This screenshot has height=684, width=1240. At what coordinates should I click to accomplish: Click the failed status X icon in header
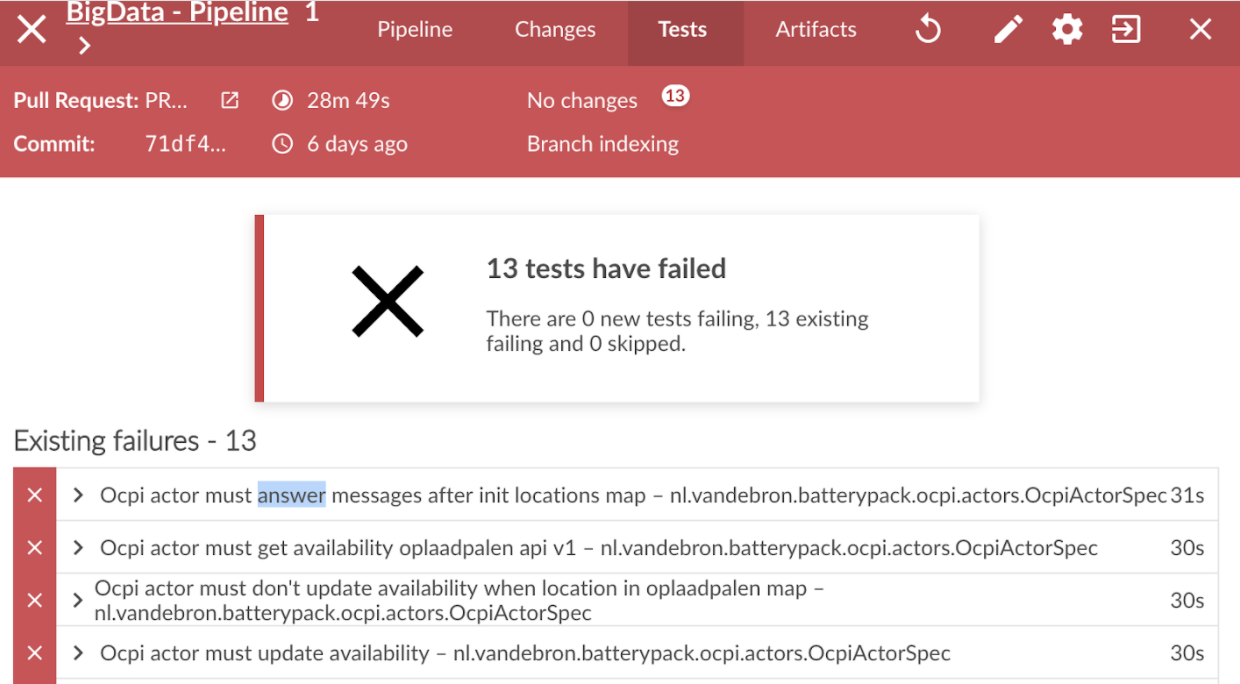(32, 30)
